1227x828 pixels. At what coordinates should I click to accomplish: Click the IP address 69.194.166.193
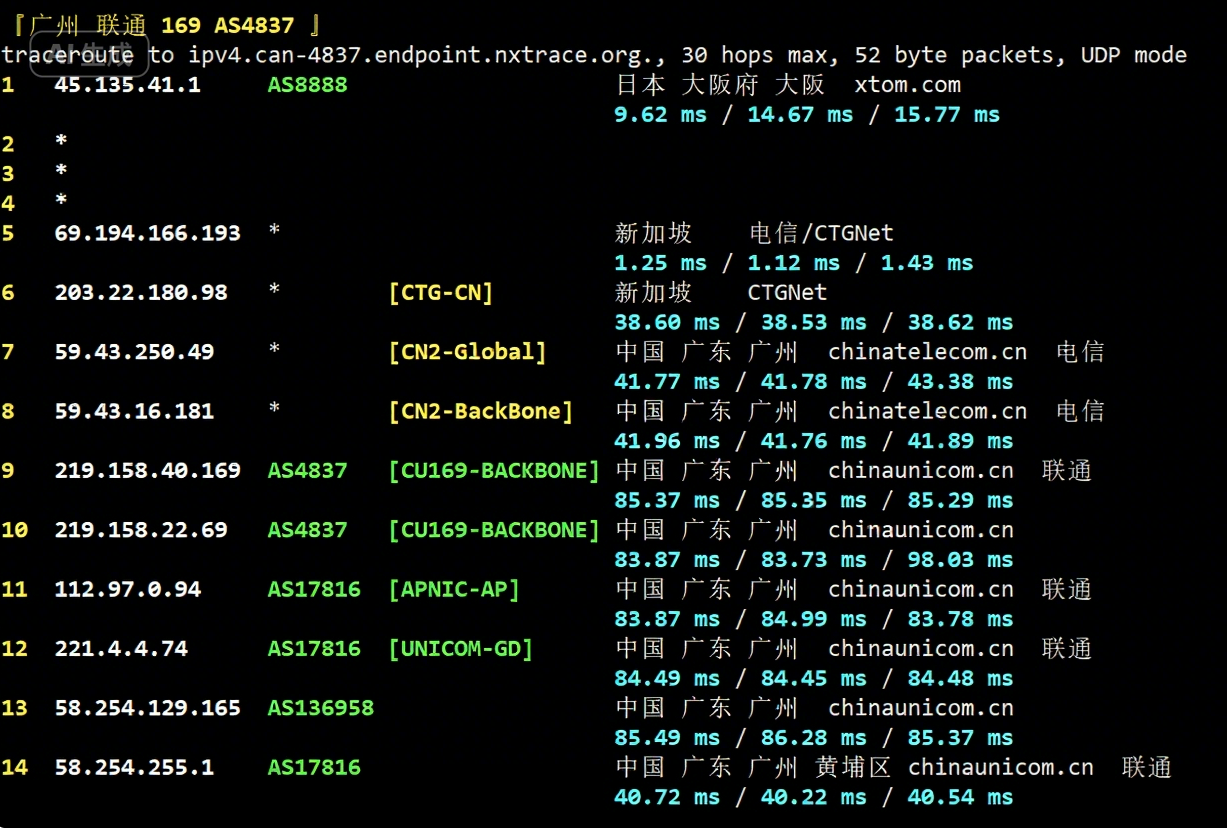pos(148,233)
